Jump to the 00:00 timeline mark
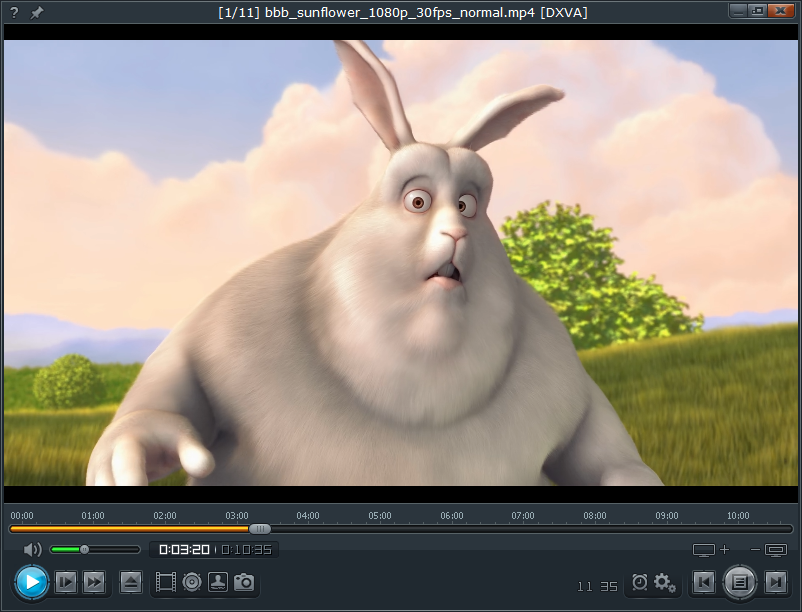Screen dimensions: 802x612 [22, 515]
